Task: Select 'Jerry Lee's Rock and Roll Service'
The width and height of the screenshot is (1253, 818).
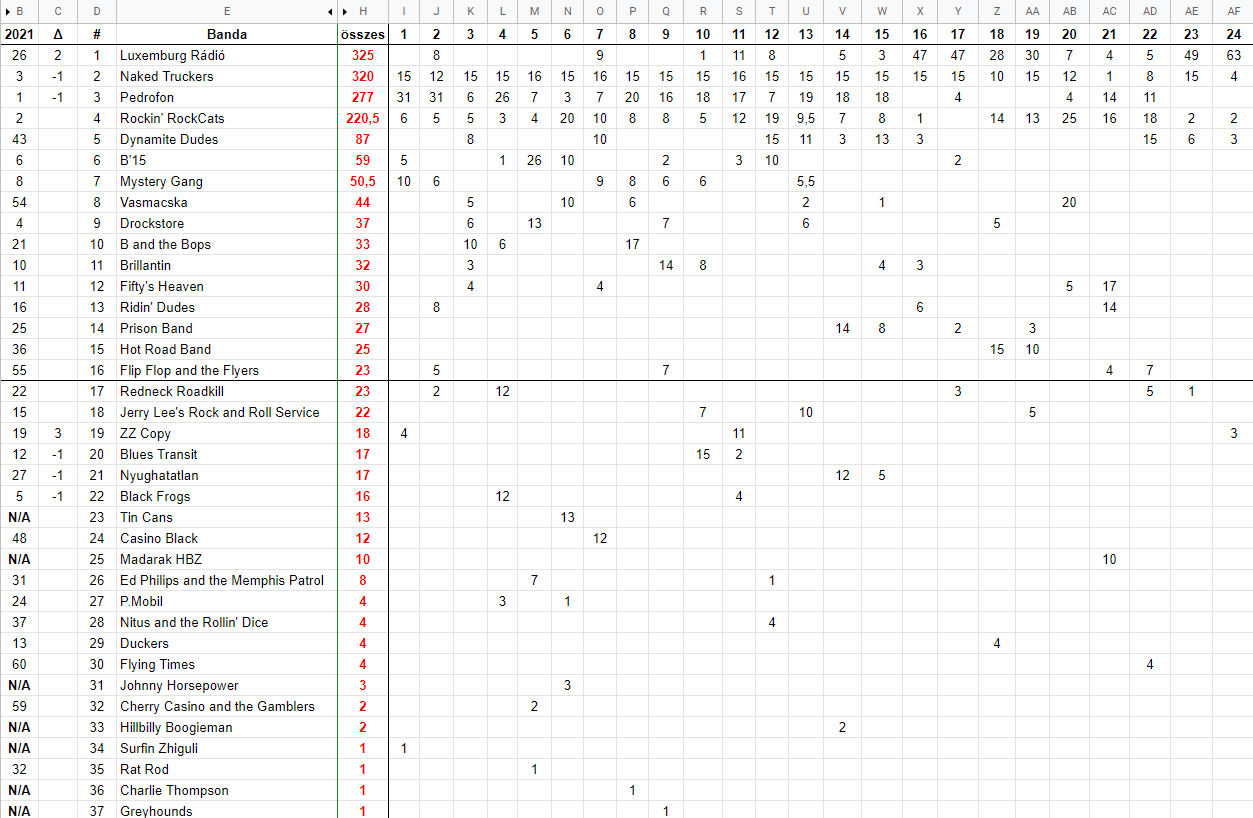Action: click(x=219, y=412)
